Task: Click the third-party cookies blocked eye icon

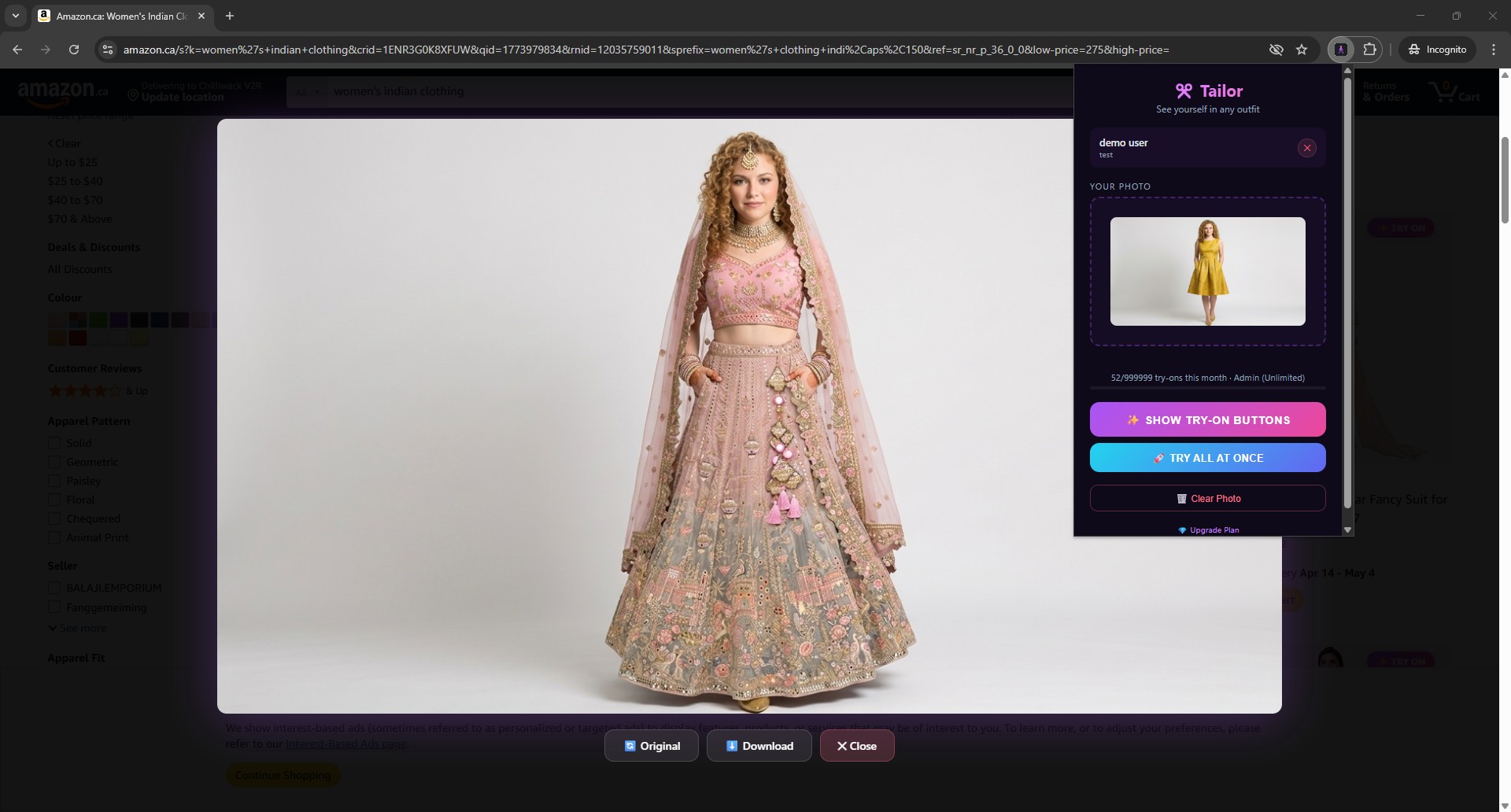Action: [1276, 50]
